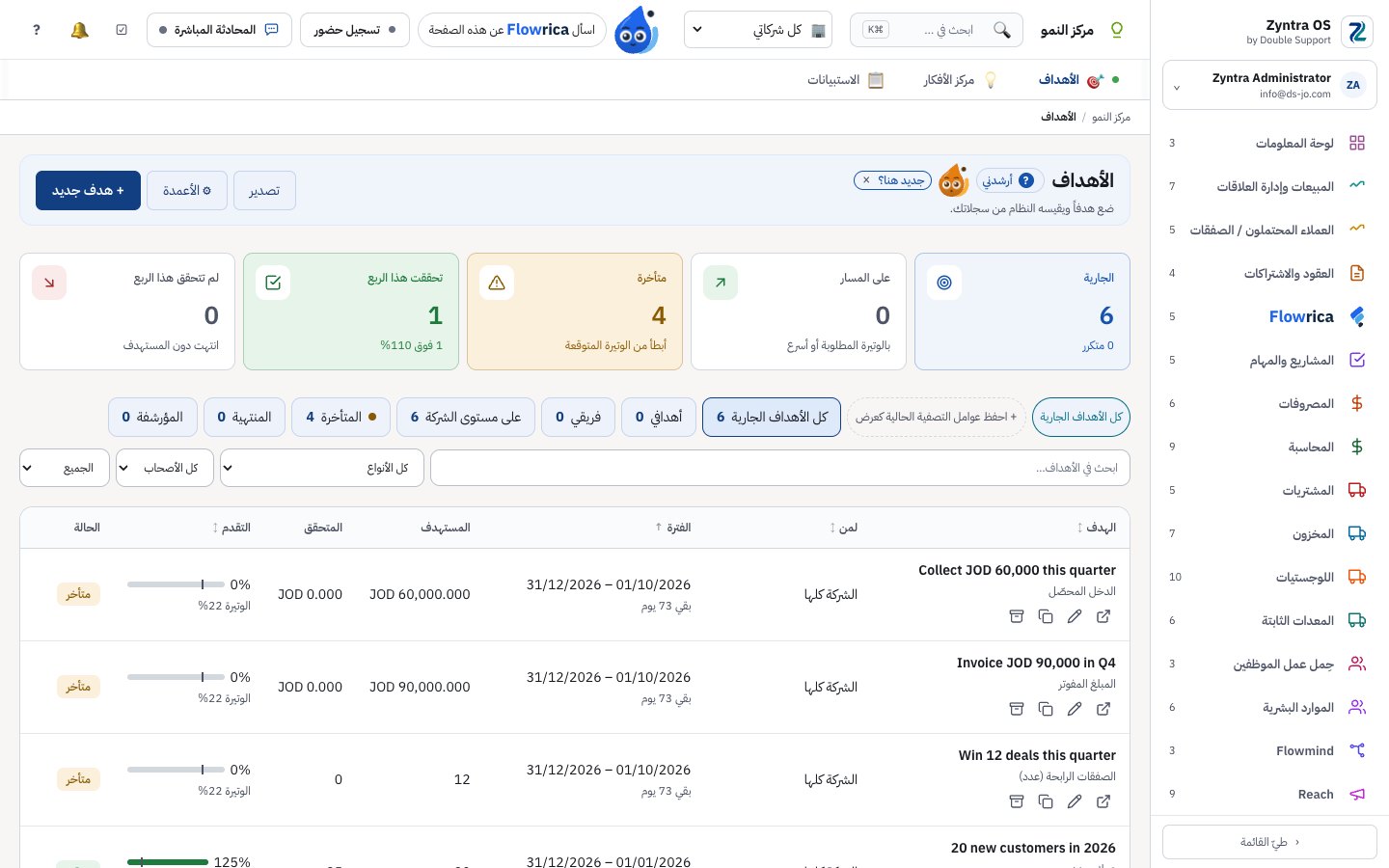Open the الأعمدة columns button

click(x=187, y=190)
